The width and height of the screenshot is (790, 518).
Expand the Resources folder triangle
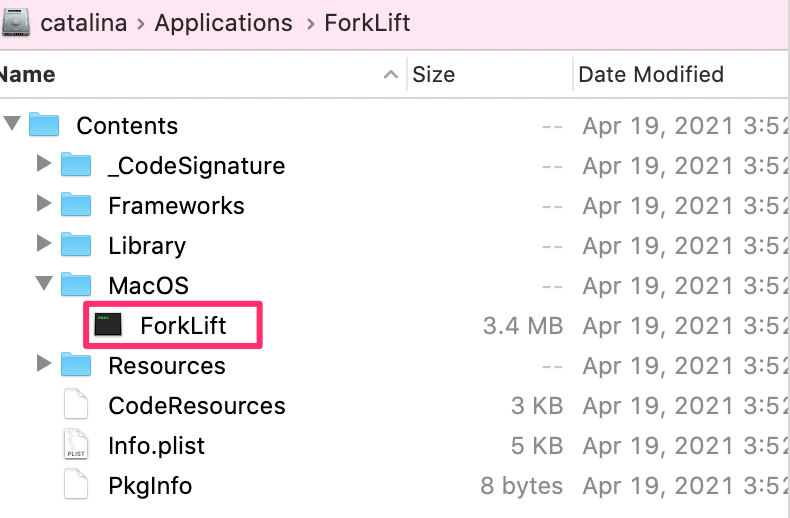[44, 363]
